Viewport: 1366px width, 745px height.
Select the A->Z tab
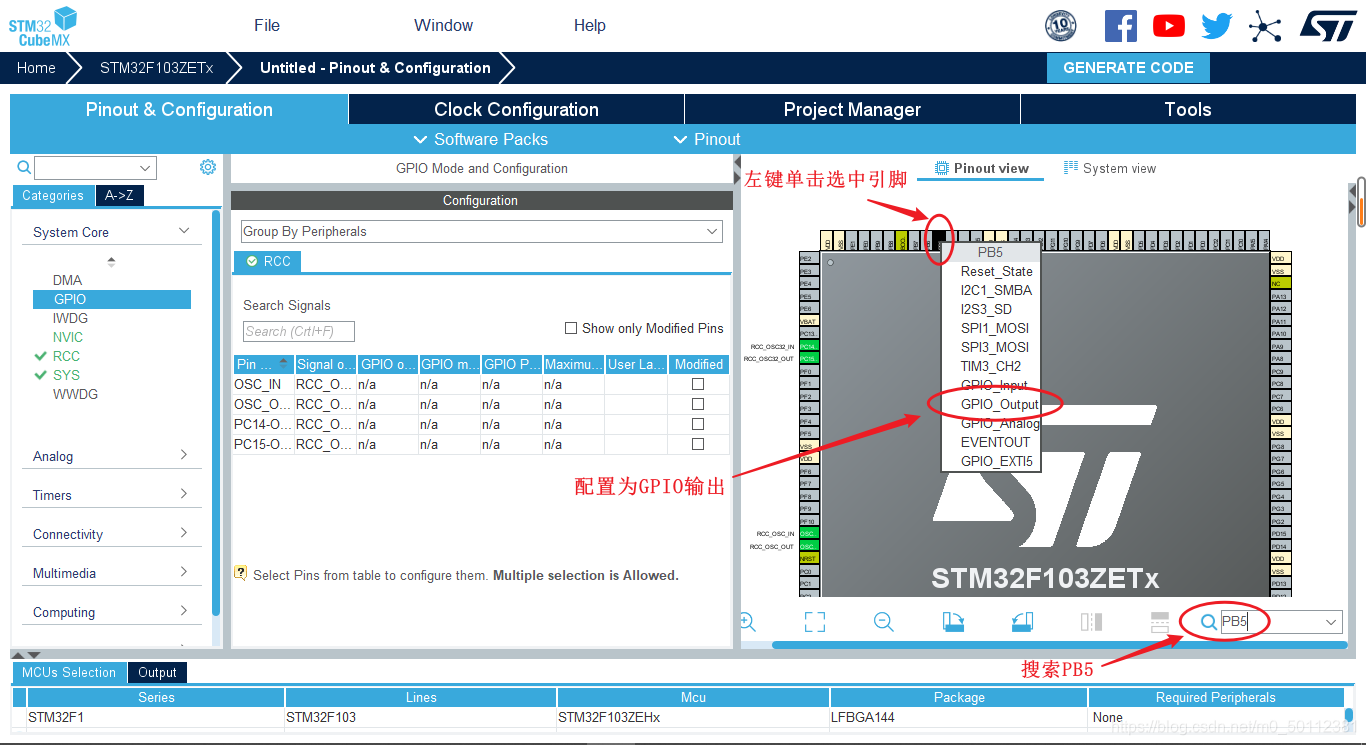pyautogui.click(x=119, y=196)
